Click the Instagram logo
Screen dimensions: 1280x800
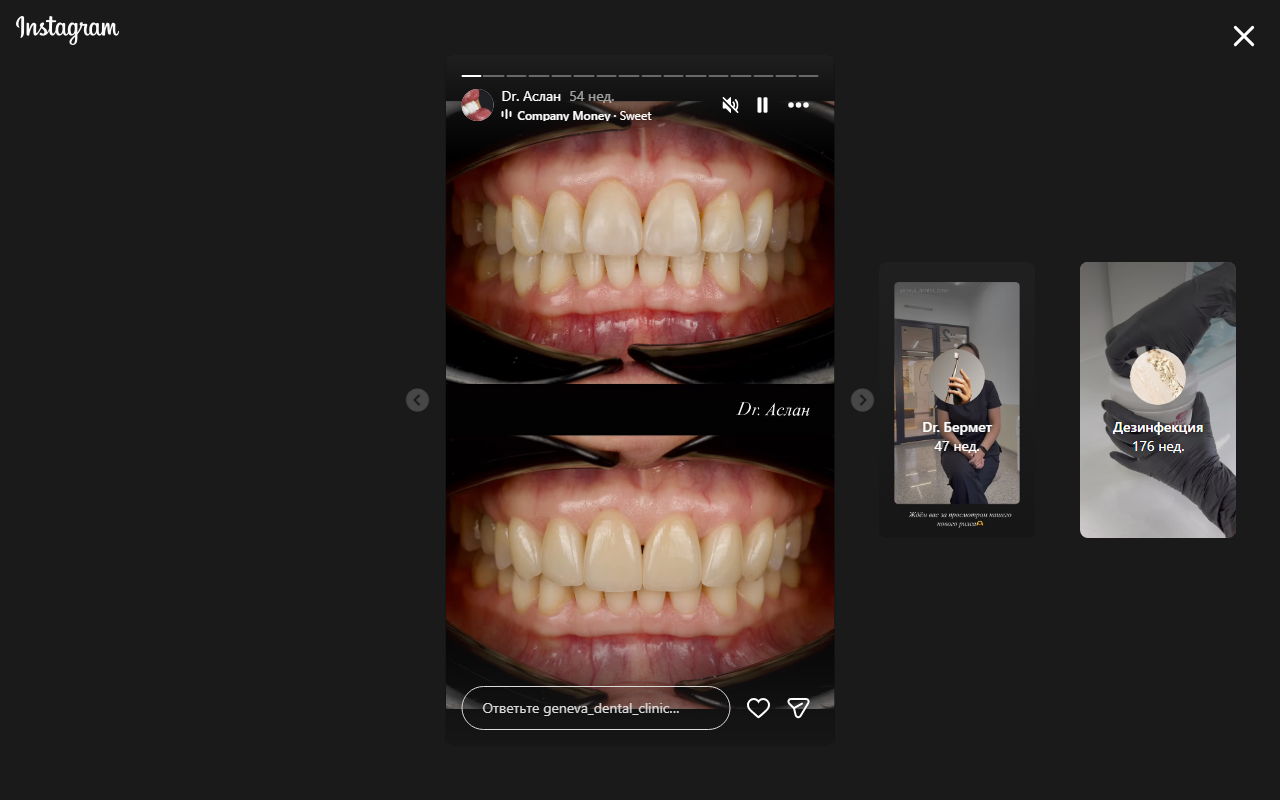[x=67, y=30]
